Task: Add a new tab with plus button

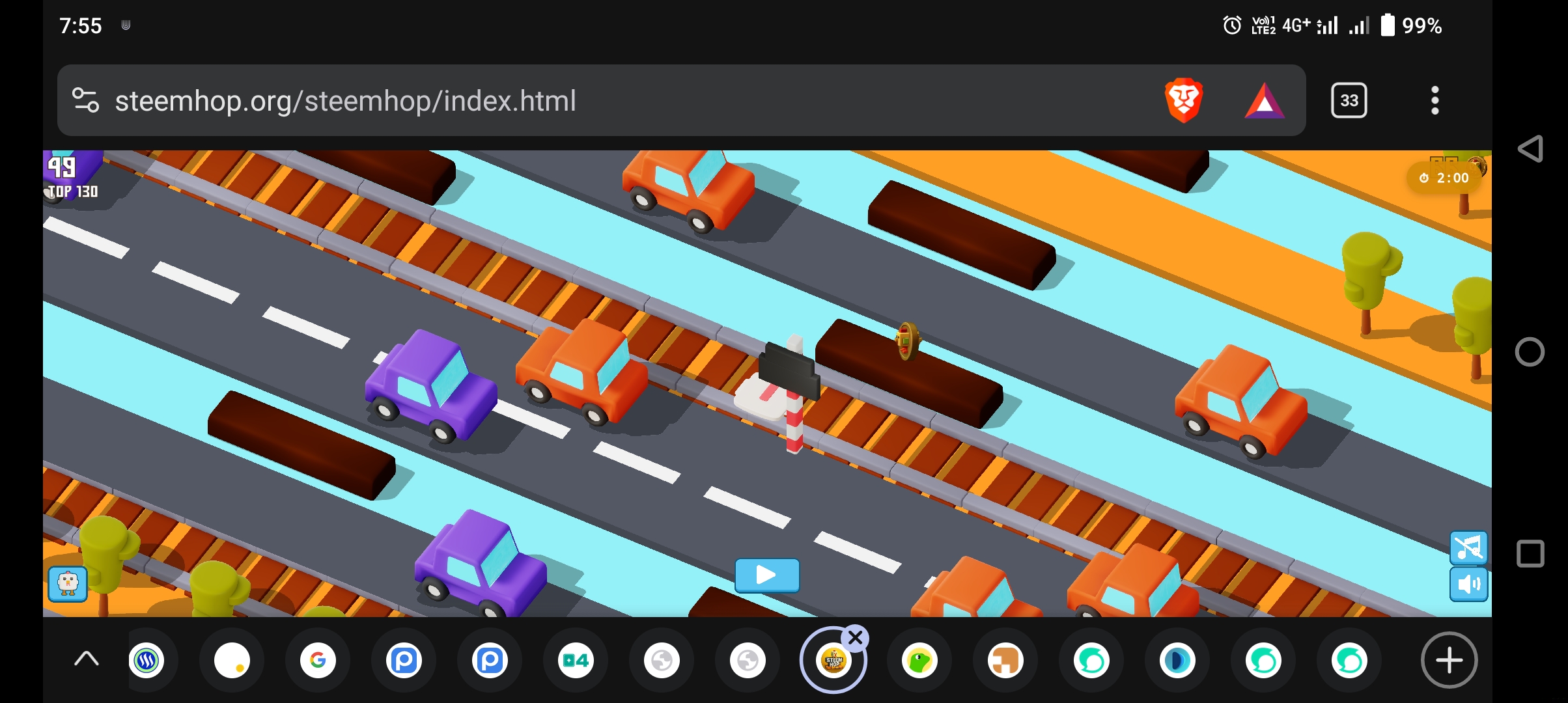Action: (x=1449, y=660)
